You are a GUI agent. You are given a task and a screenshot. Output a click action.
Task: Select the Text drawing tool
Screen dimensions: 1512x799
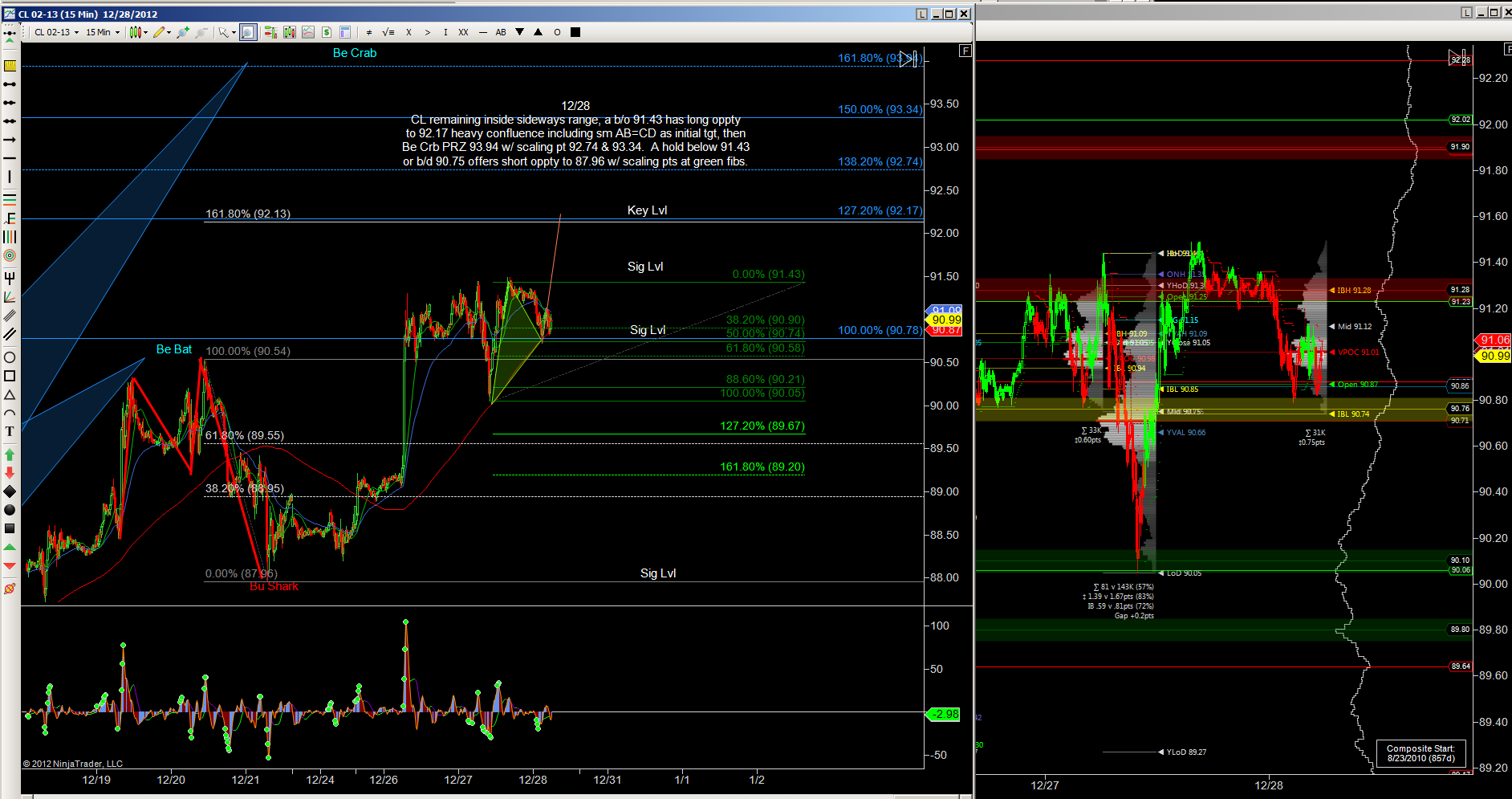pyautogui.click(x=10, y=432)
